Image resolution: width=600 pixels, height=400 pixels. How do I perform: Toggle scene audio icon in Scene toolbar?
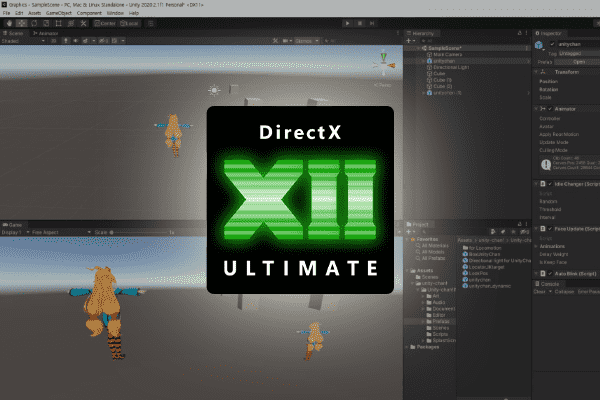(x=75, y=41)
